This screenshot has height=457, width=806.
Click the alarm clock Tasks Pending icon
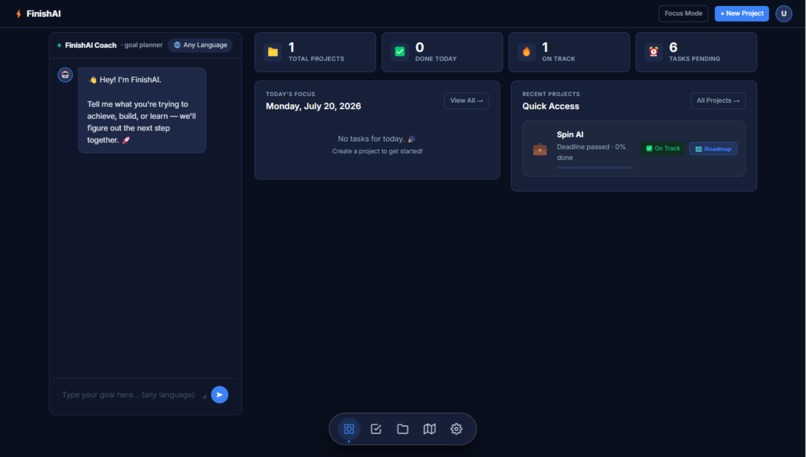click(653, 51)
